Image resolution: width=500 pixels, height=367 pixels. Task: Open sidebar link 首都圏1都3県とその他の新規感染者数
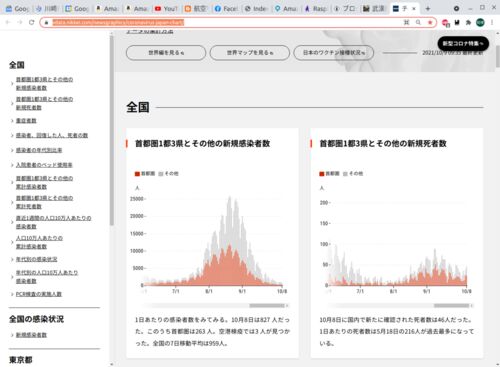click(x=44, y=83)
